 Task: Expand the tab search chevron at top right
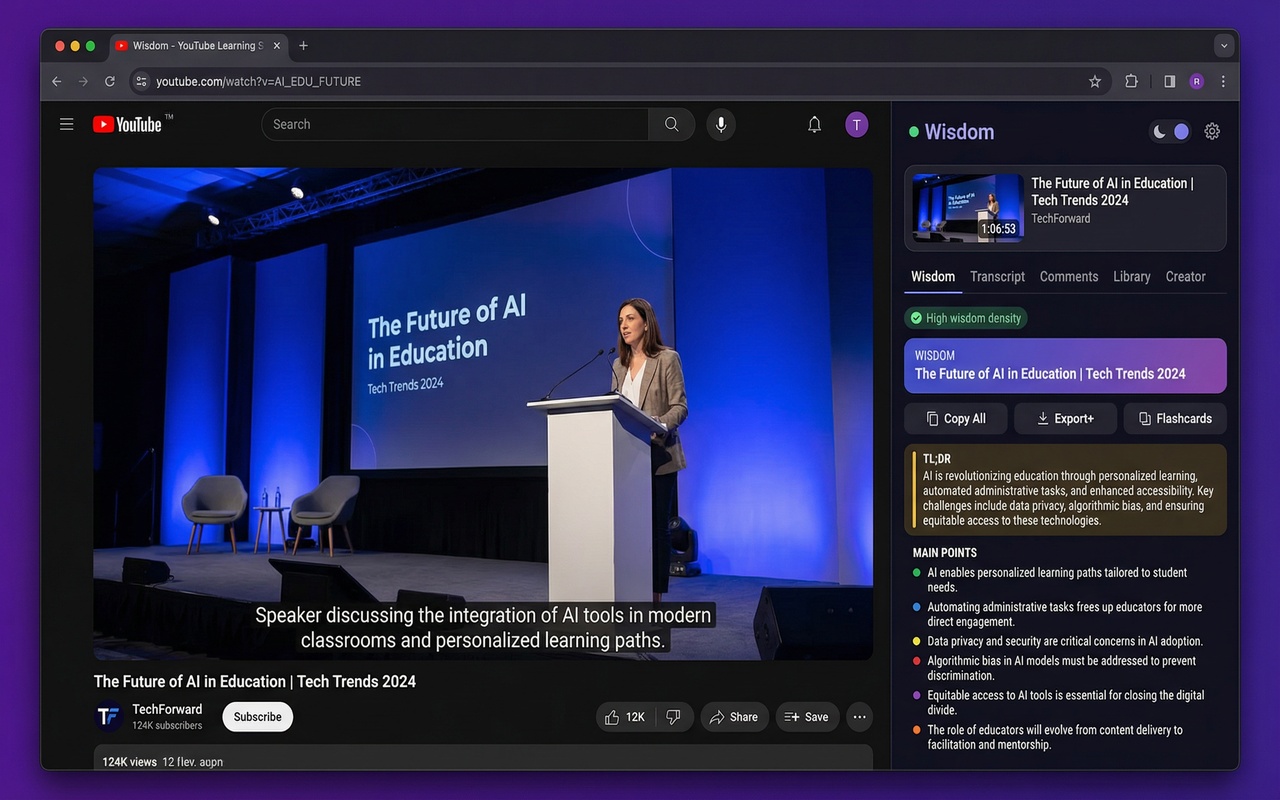(1224, 45)
